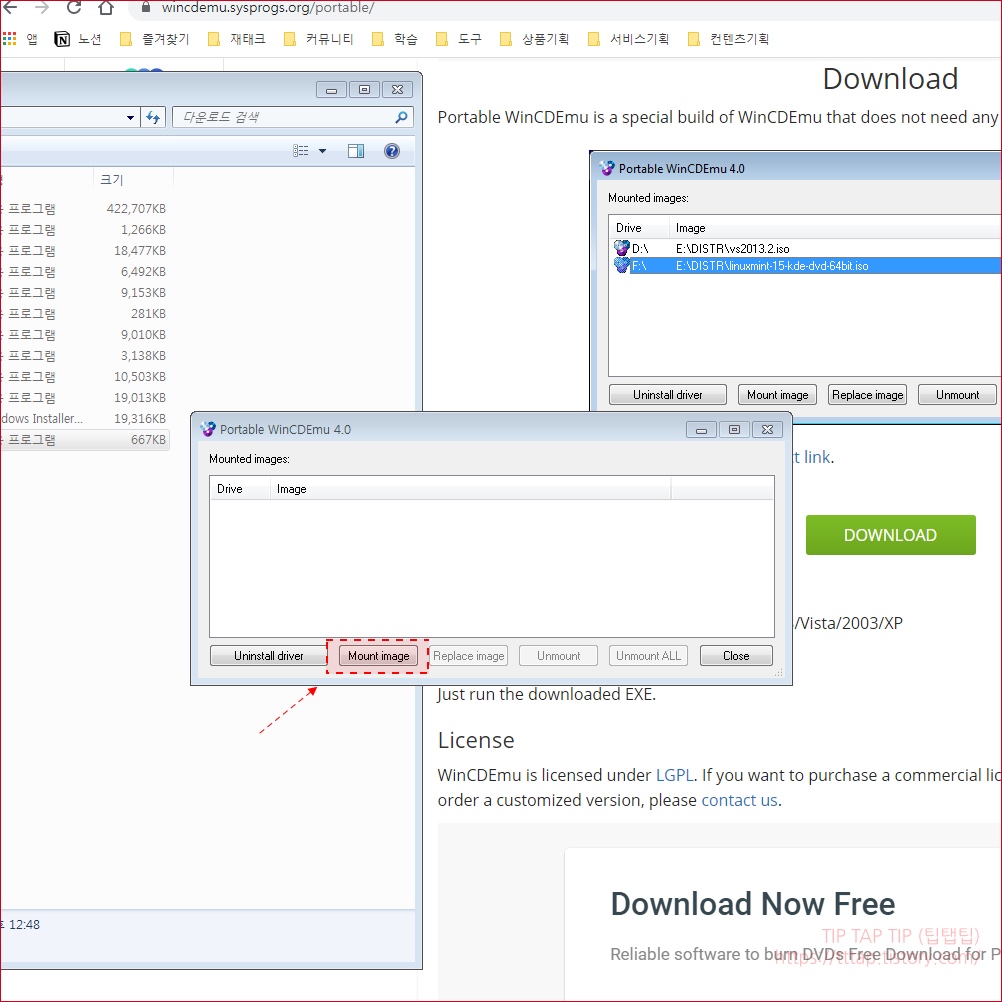Viewport: 1002px width, 1002px height.
Task: Click Image column header in front window
Action: pyautogui.click(x=470, y=489)
